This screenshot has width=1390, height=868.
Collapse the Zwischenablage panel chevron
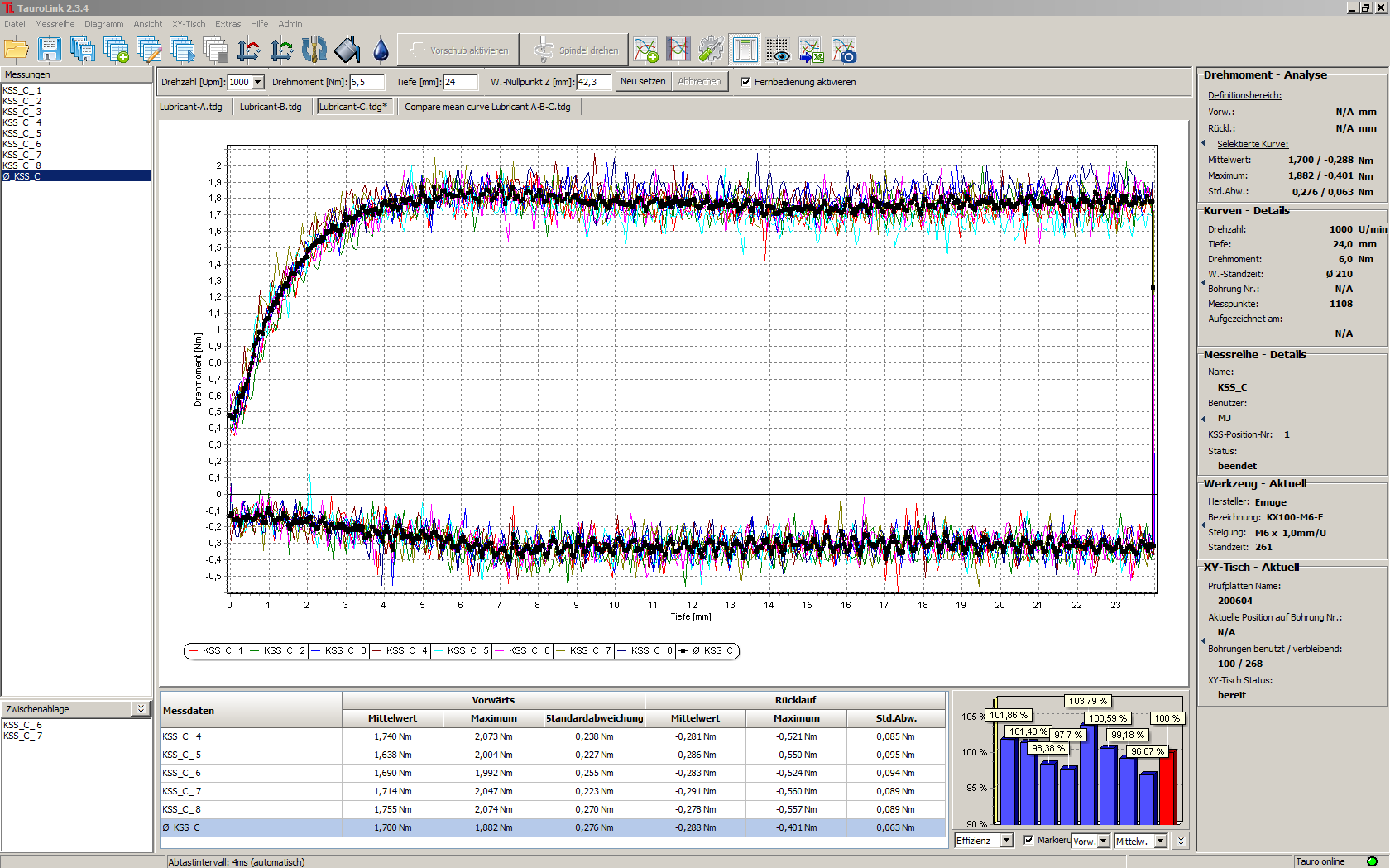pos(141,709)
